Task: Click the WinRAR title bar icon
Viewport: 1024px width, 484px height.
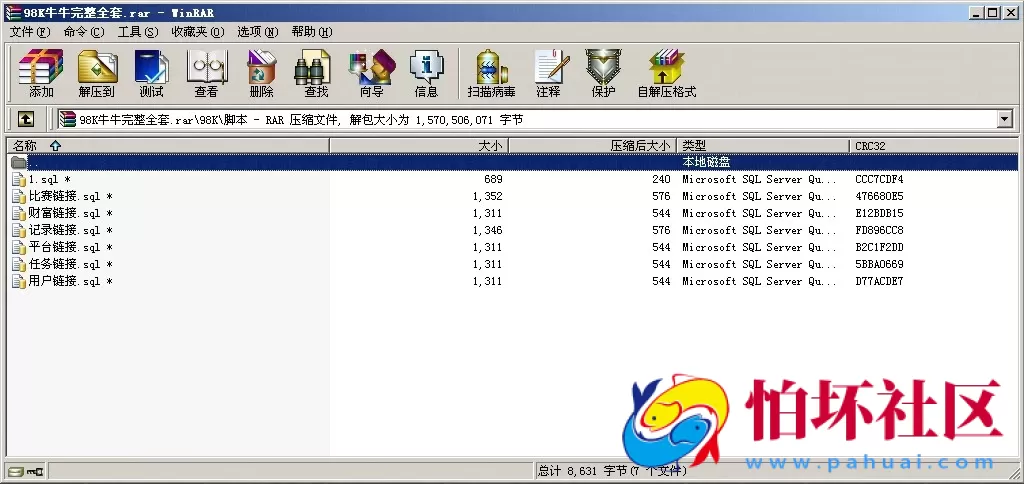Action: coord(12,12)
